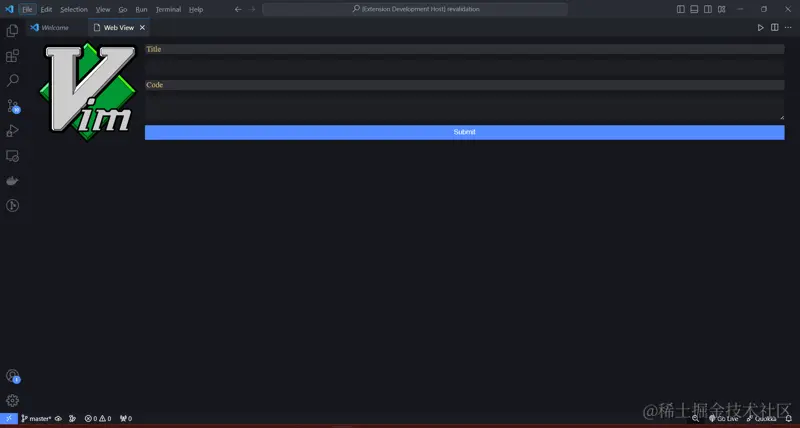Click the Quokka status bar item

[x=761, y=418]
